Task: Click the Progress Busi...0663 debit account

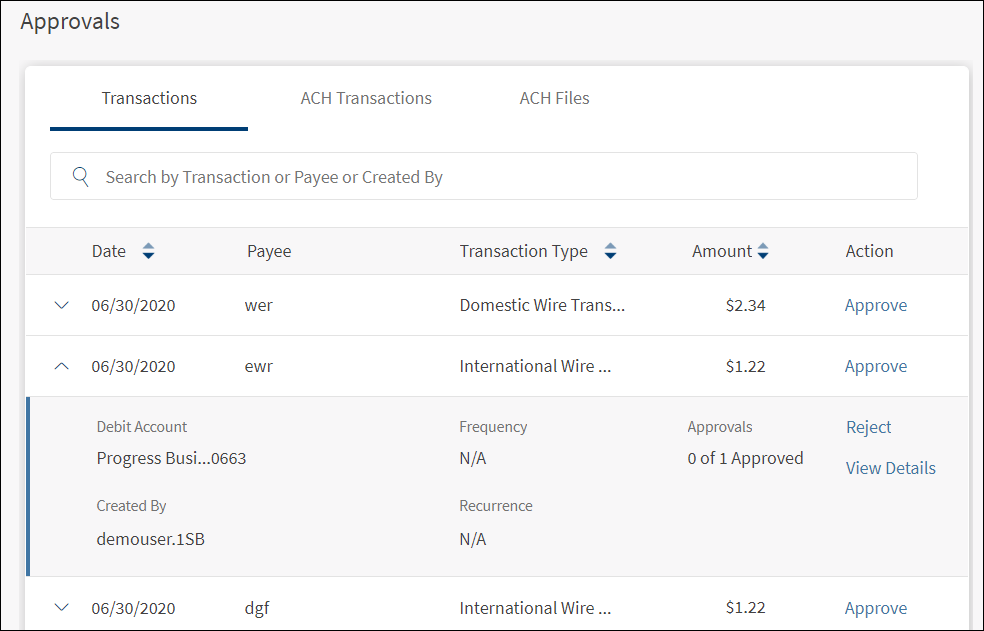Action: [x=171, y=459]
